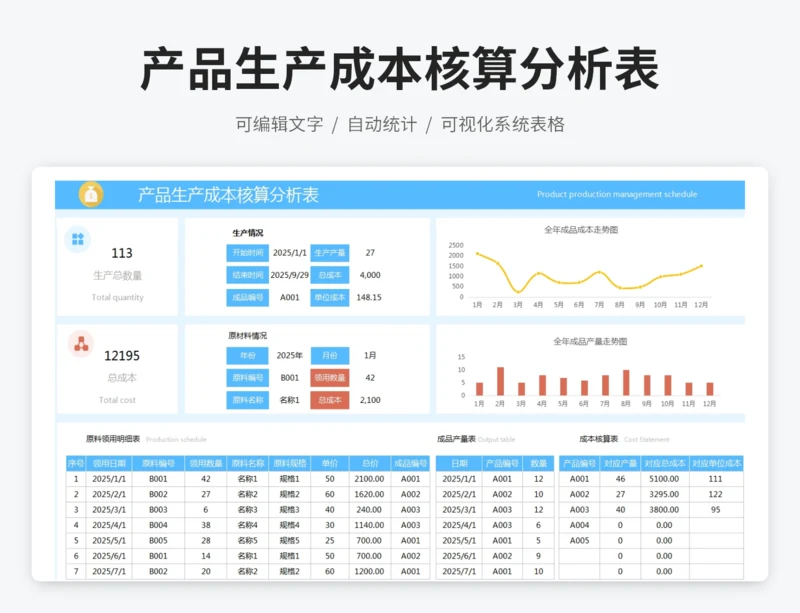The width and height of the screenshot is (800, 613).
Task: Click the unit cost cell 95
Action: coord(715,509)
